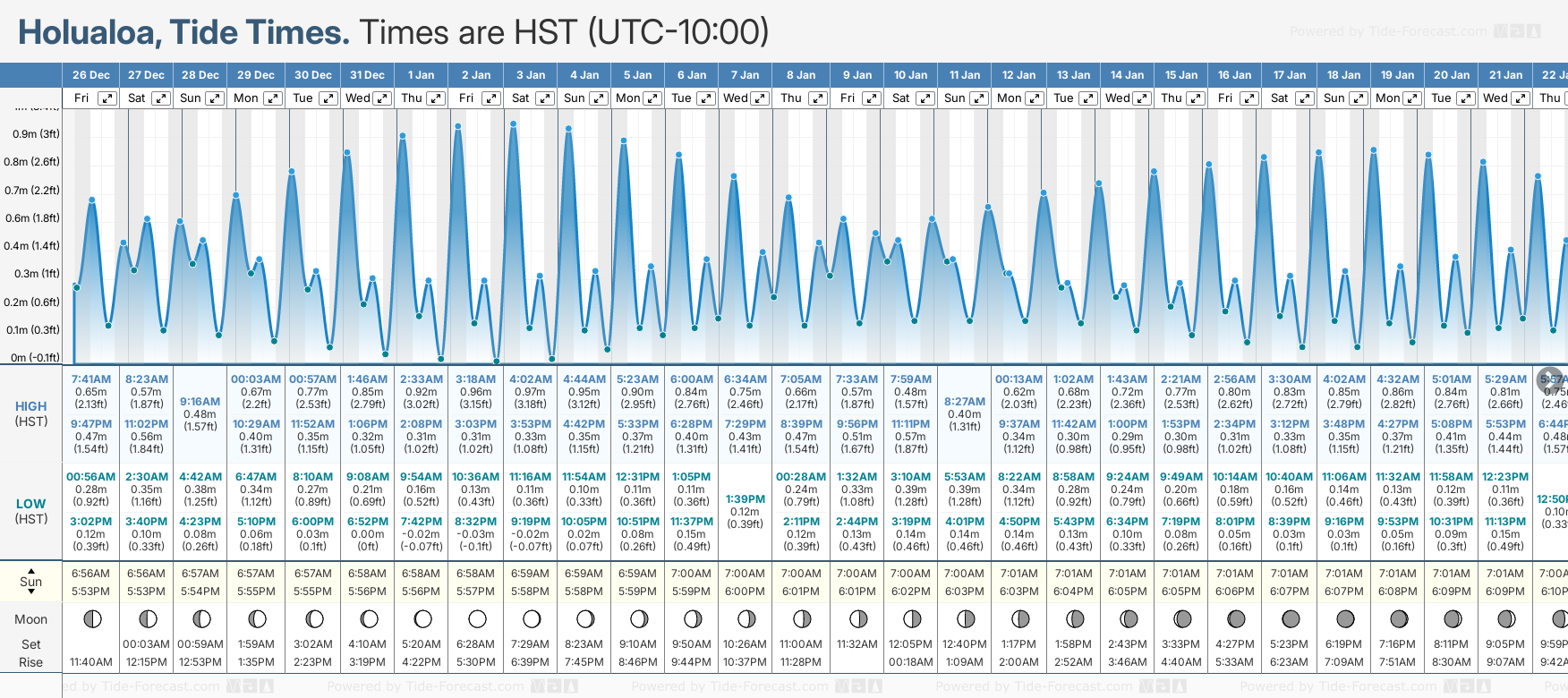Expand the Fri 26 Dec day view
This screenshot has width=1568, height=698.
tap(107, 98)
